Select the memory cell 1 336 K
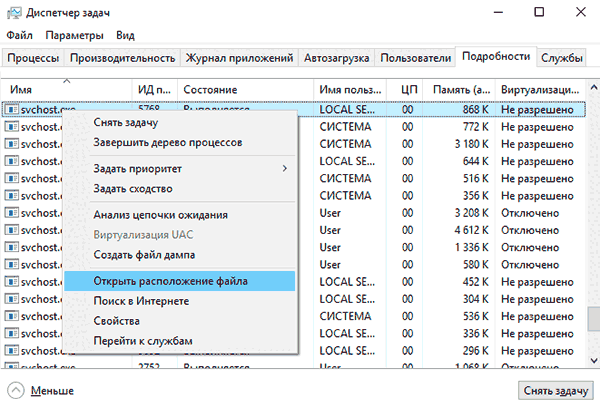This screenshot has height=408, width=600. 471,247
